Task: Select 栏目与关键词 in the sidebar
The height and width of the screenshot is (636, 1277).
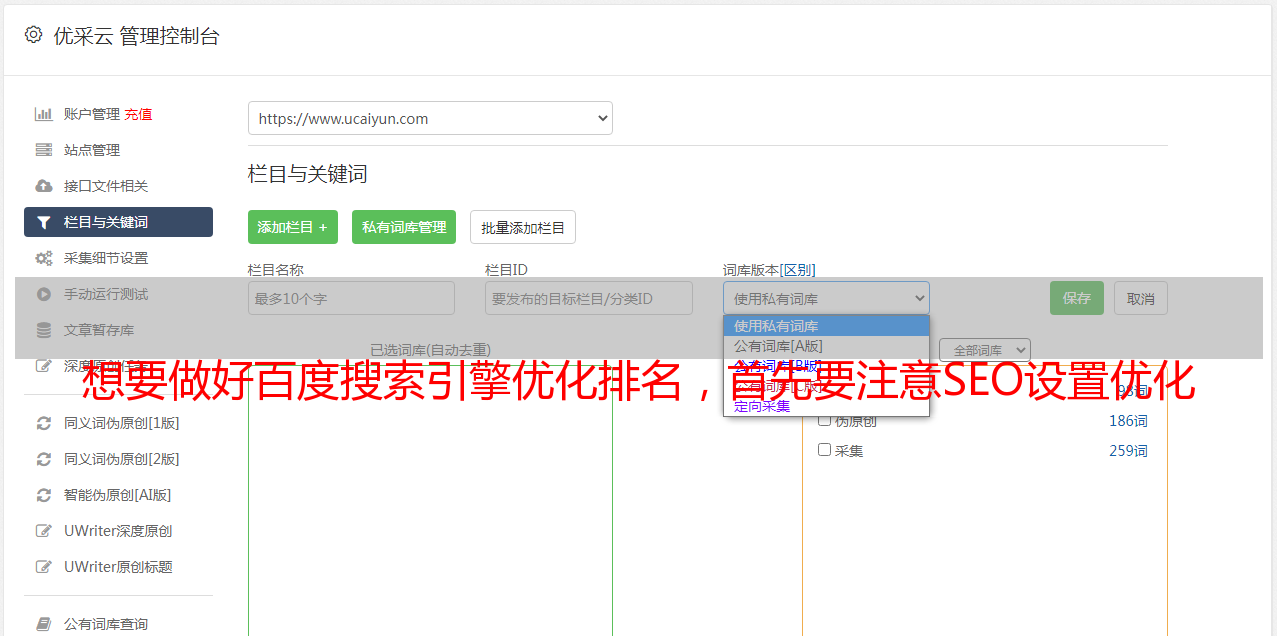Action: click(118, 222)
